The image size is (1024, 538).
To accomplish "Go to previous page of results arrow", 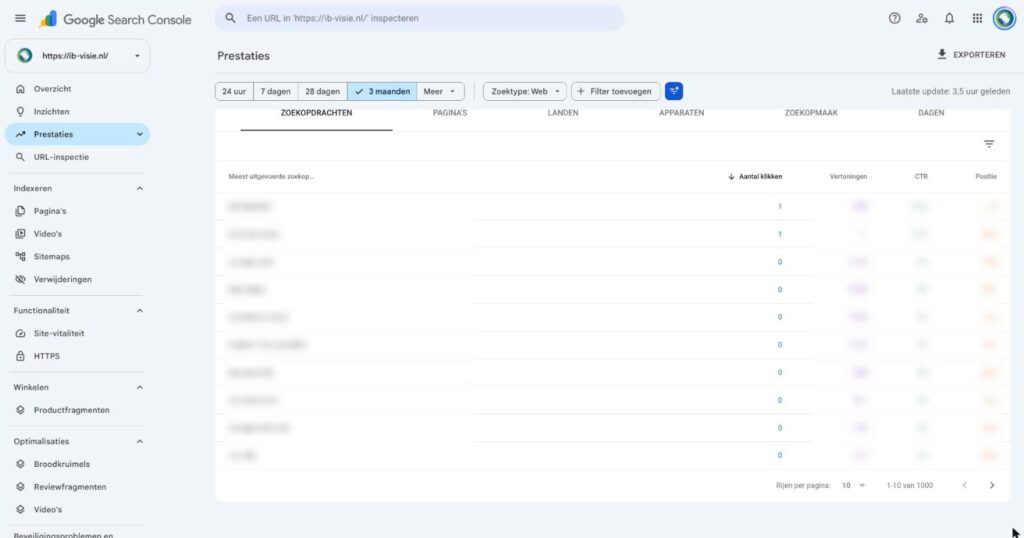I will 965,485.
